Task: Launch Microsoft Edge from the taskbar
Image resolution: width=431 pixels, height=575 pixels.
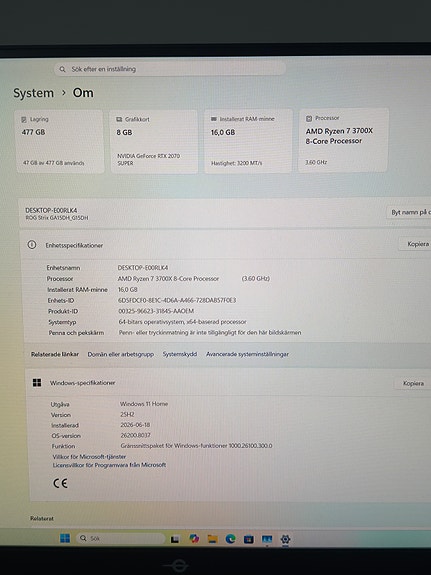Action: (x=230, y=539)
